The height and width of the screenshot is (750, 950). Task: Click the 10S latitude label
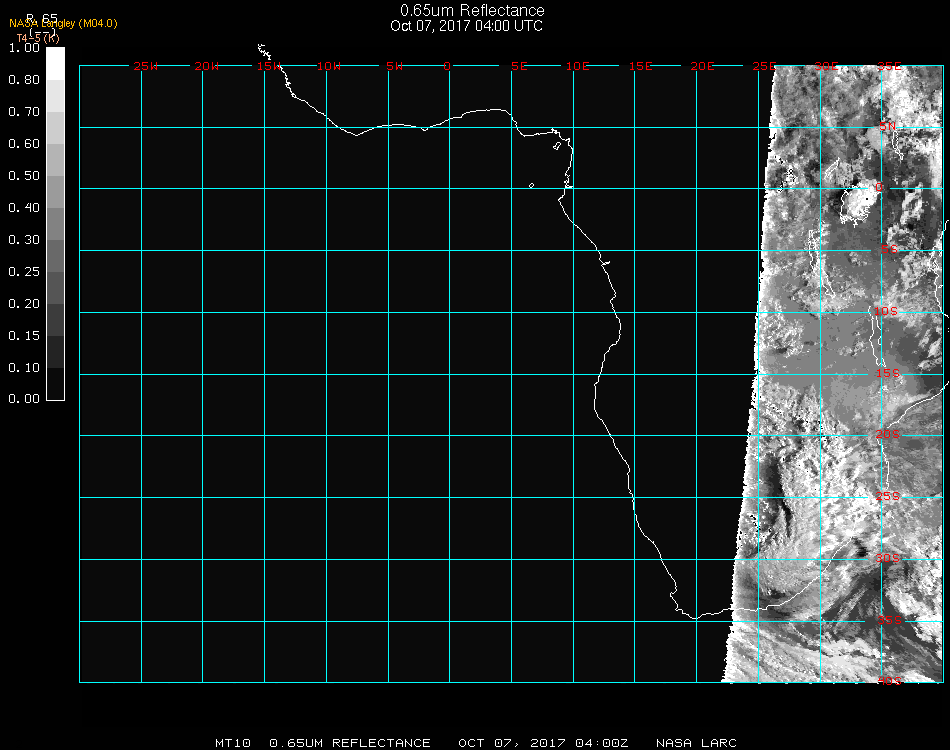click(887, 312)
